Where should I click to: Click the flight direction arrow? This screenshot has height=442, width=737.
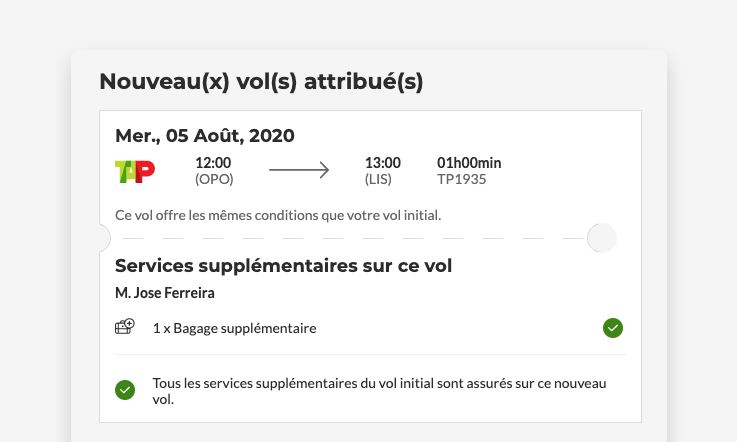click(299, 171)
